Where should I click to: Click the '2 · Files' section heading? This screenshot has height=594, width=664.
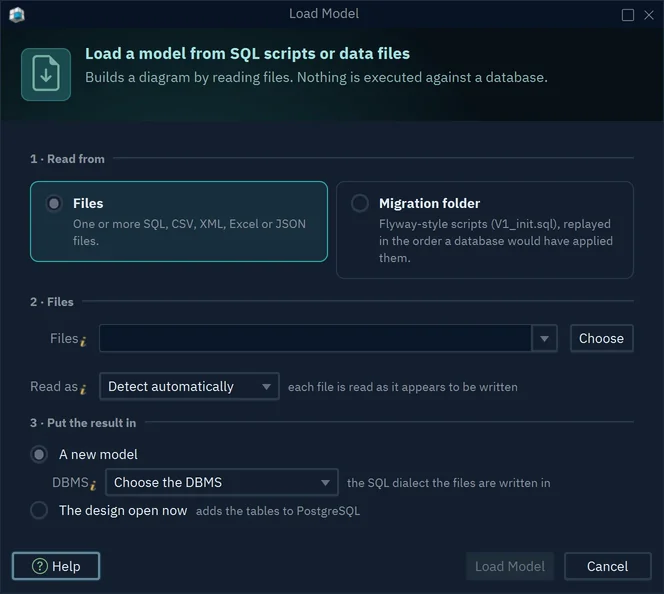click(x=52, y=302)
